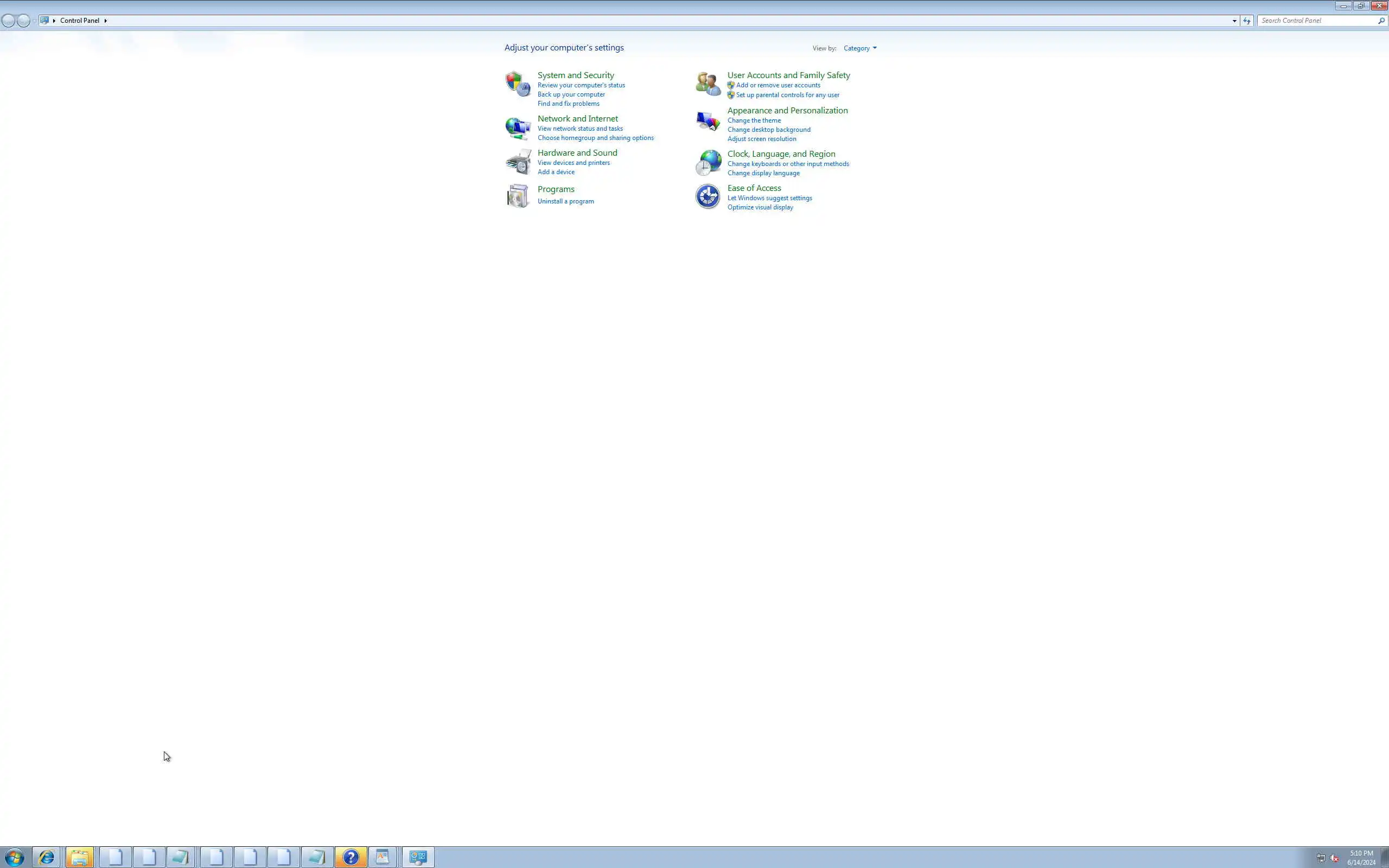Click the Appearance and Personalization icon
This screenshot has height=868, width=1389.
pyautogui.click(x=708, y=121)
